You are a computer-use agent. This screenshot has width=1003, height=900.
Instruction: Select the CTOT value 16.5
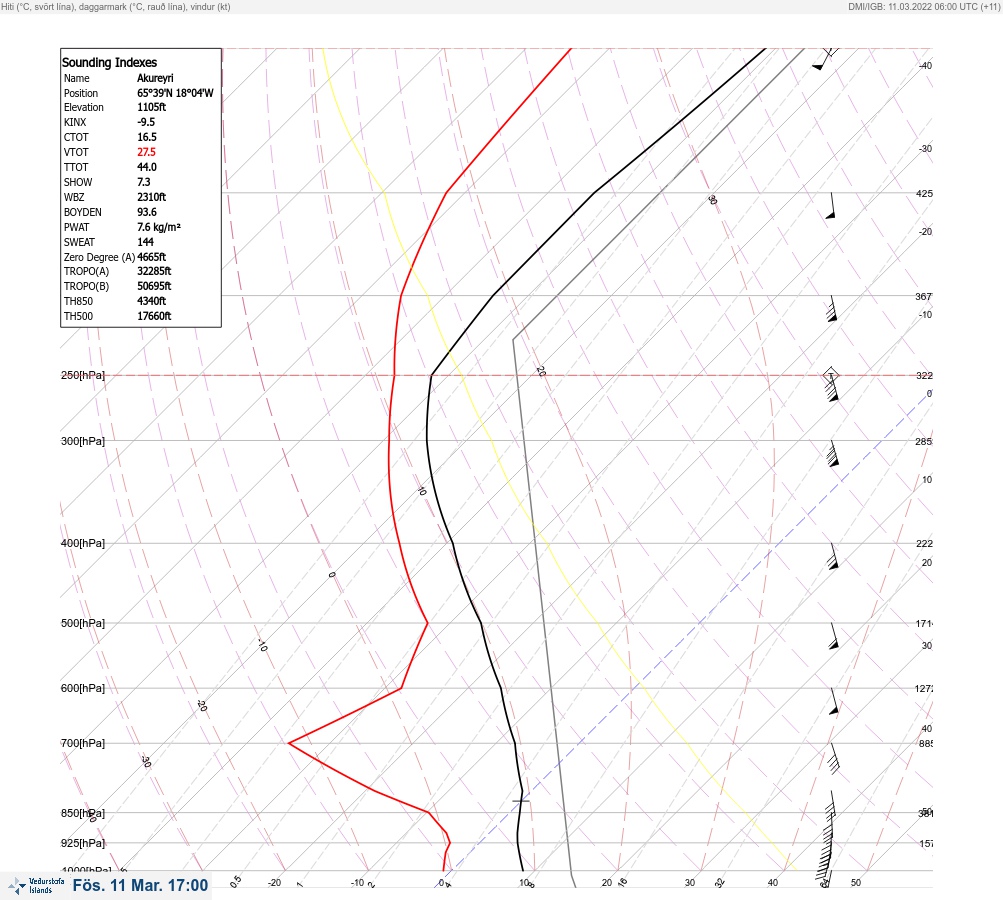147,137
